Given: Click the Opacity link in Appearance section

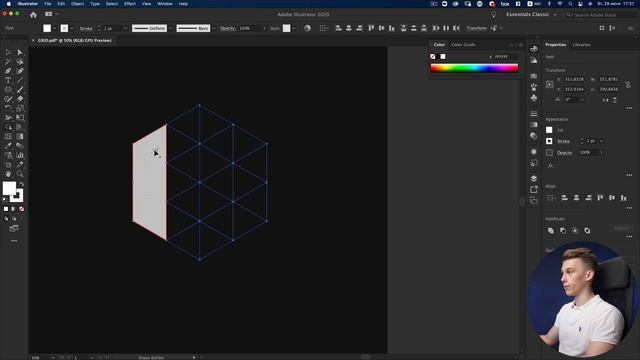Looking at the screenshot, I should pos(564,153).
